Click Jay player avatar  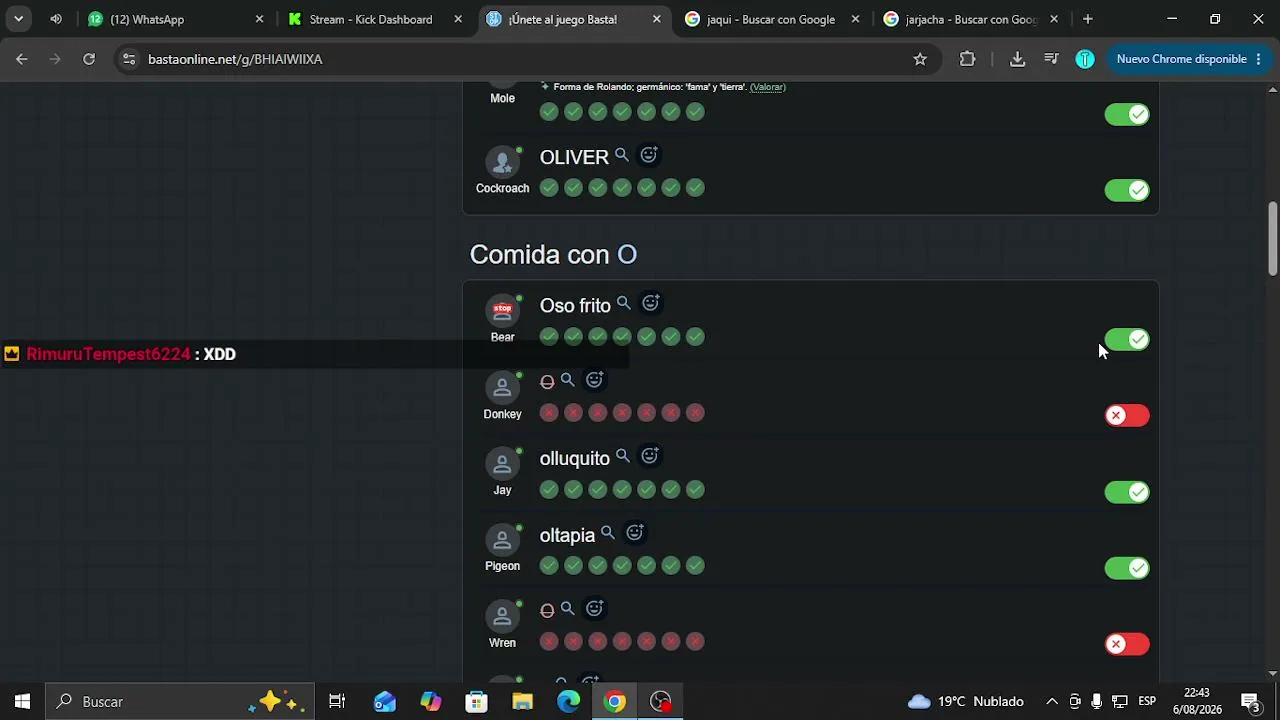502,463
